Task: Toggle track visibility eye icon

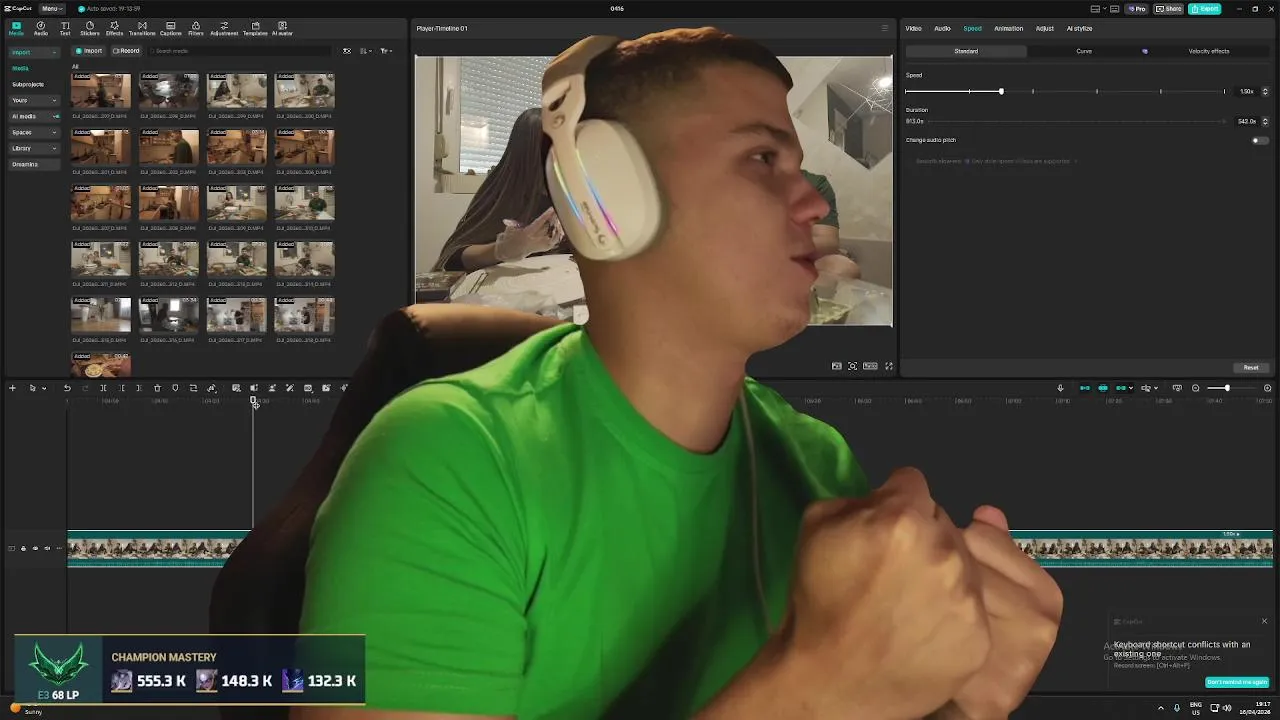Action: (x=35, y=548)
